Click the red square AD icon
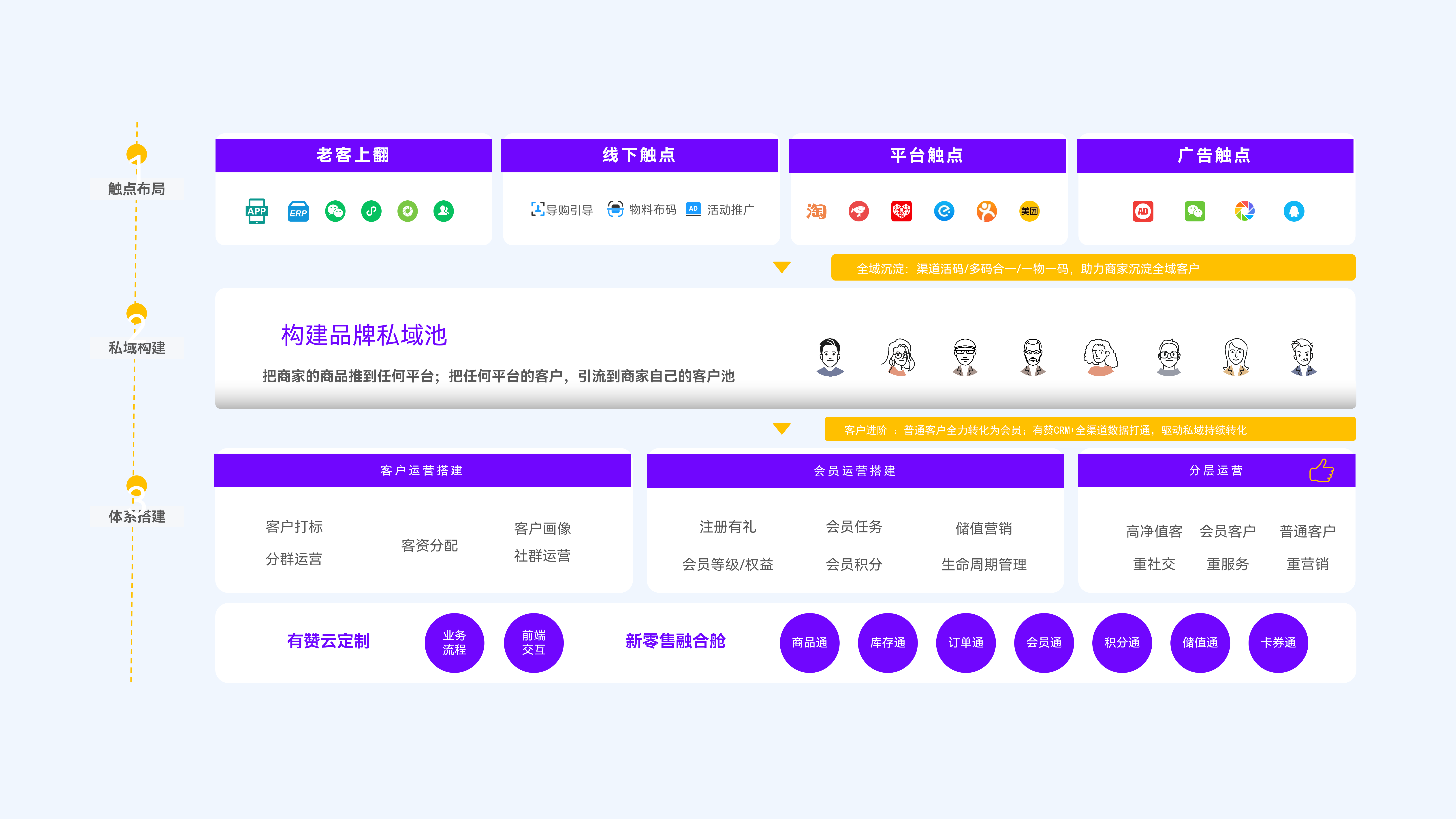1456x819 pixels. [x=1143, y=211]
